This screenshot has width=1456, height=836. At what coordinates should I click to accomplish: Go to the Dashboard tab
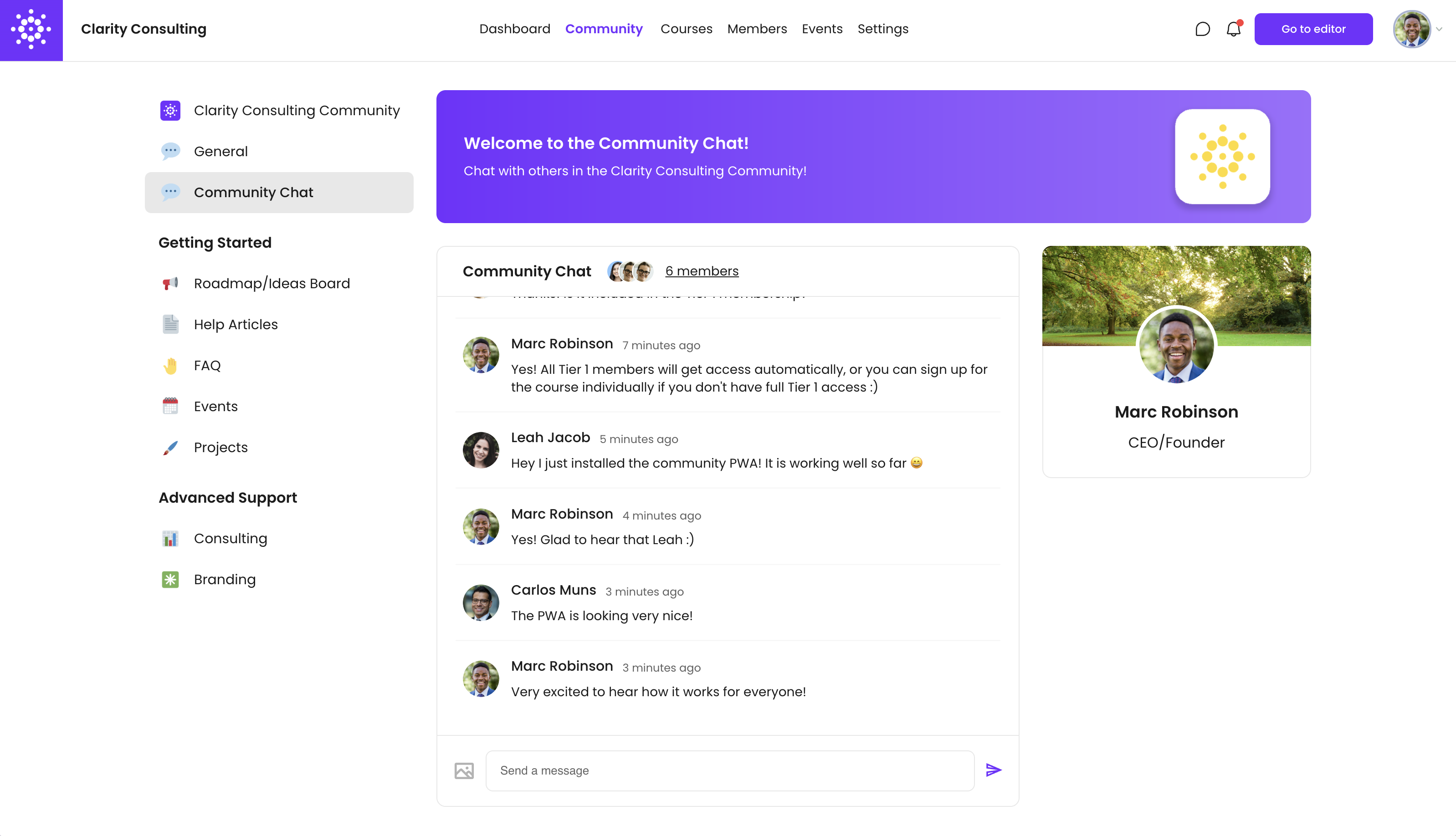point(515,29)
